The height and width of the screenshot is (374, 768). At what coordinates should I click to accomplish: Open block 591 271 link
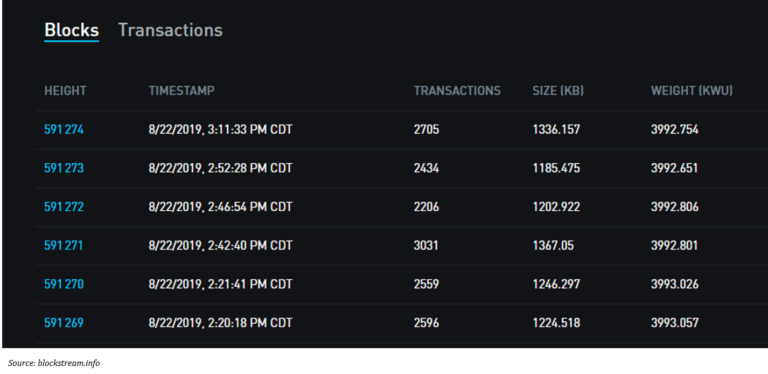coord(64,245)
